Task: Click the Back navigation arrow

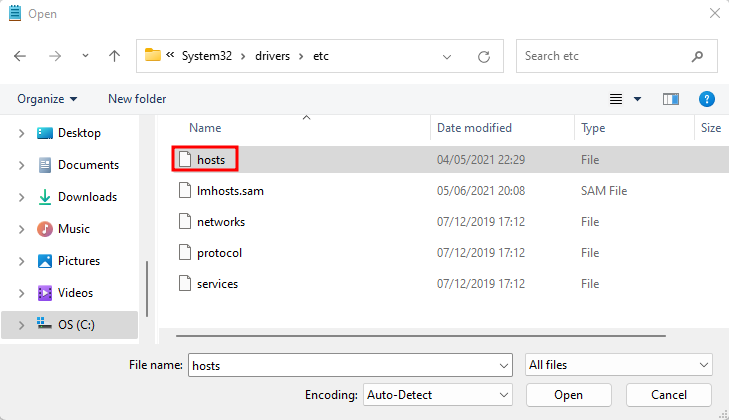Action: 21,57
